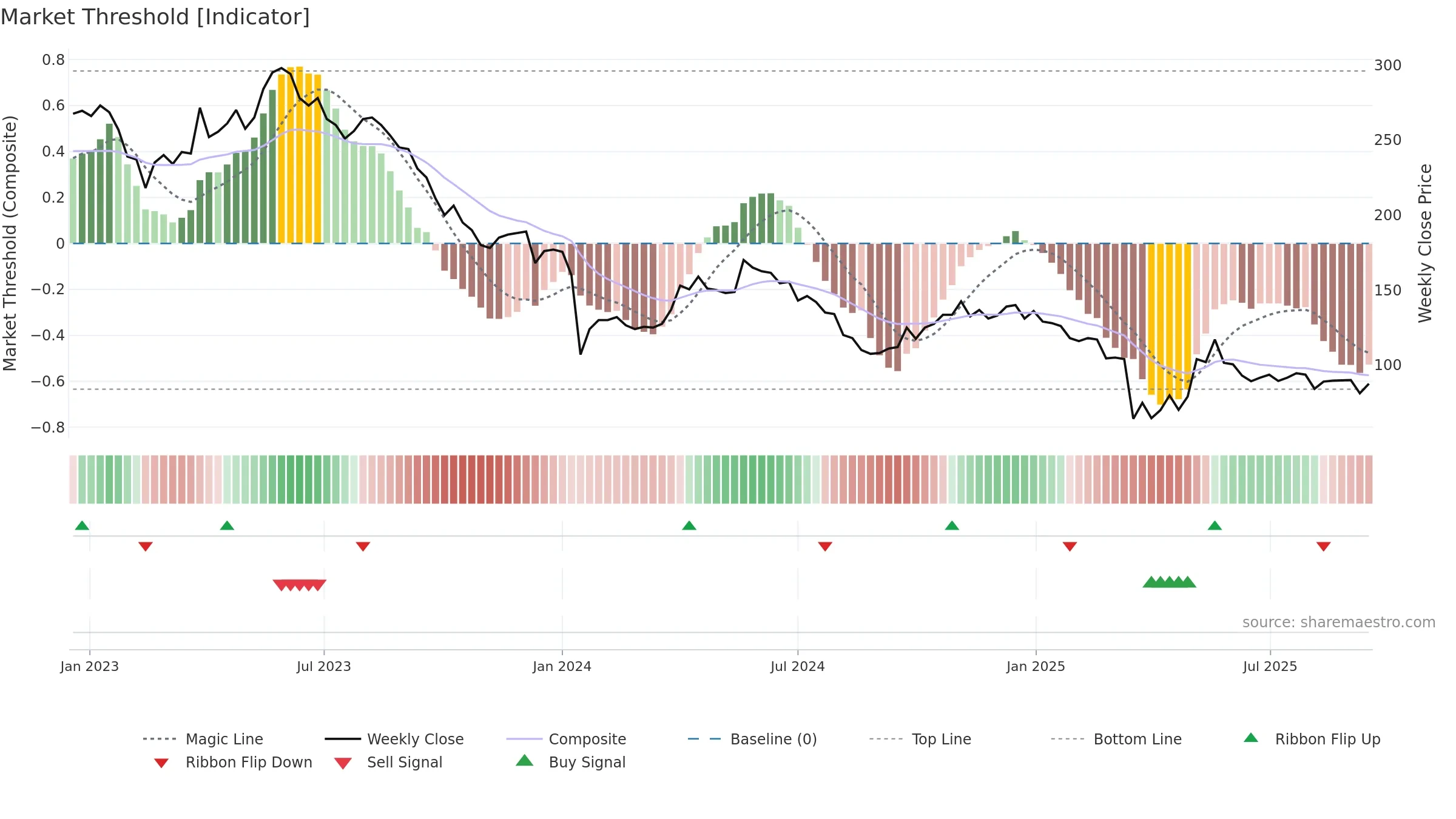1456x819 pixels.
Task: Click the Ribbon Flip Up marker at Jan 2023
Action: [x=82, y=525]
